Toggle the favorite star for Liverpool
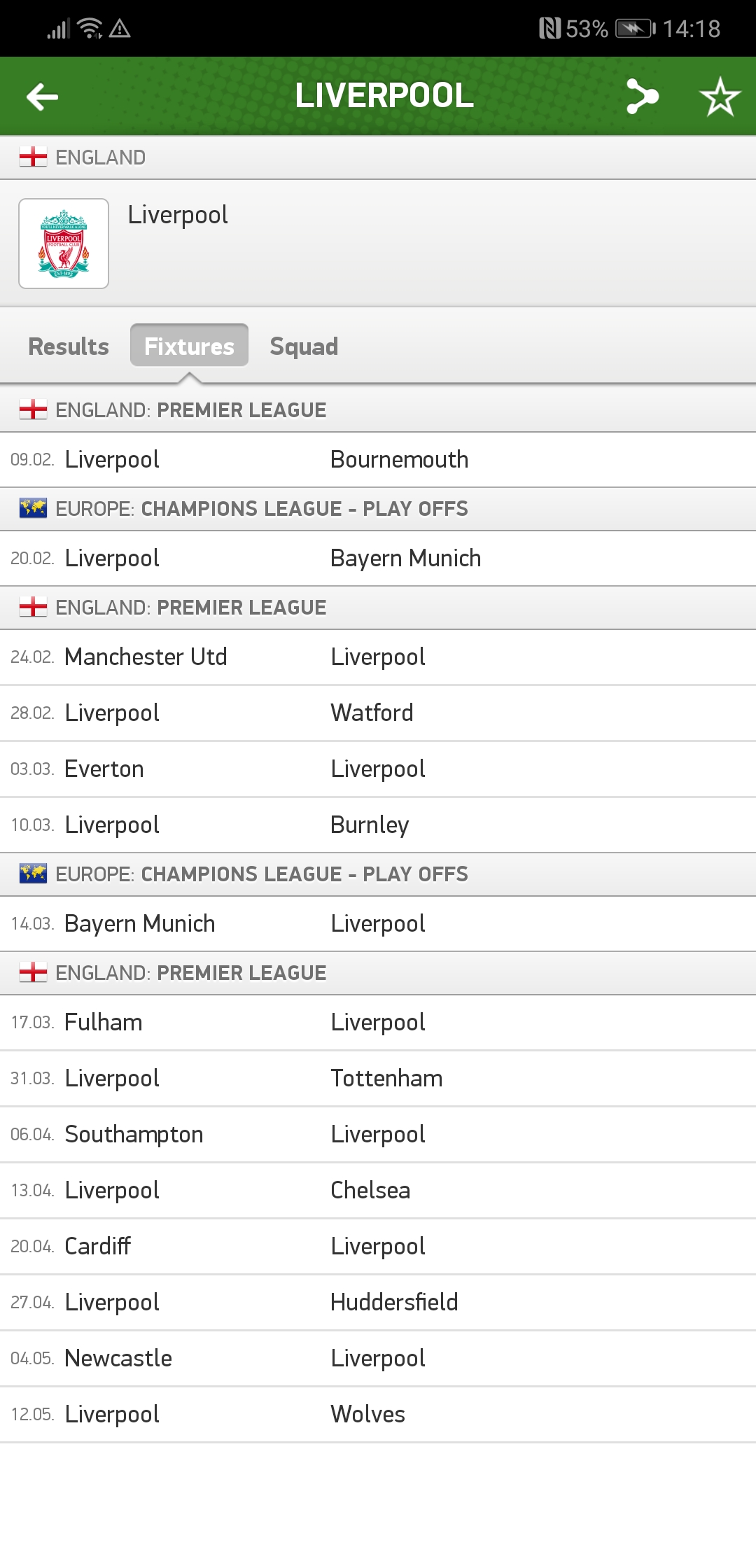The height and width of the screenshot is (1568, 756). [x=720, y=96]
